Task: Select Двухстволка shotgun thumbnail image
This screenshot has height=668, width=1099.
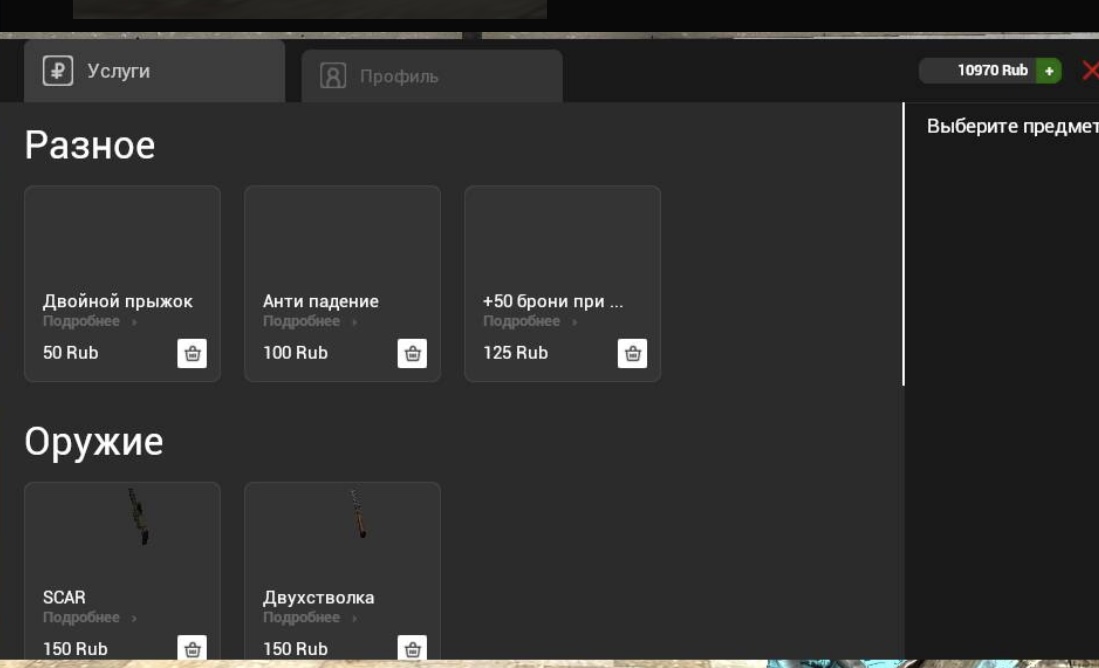Action: tap(357, 515)
